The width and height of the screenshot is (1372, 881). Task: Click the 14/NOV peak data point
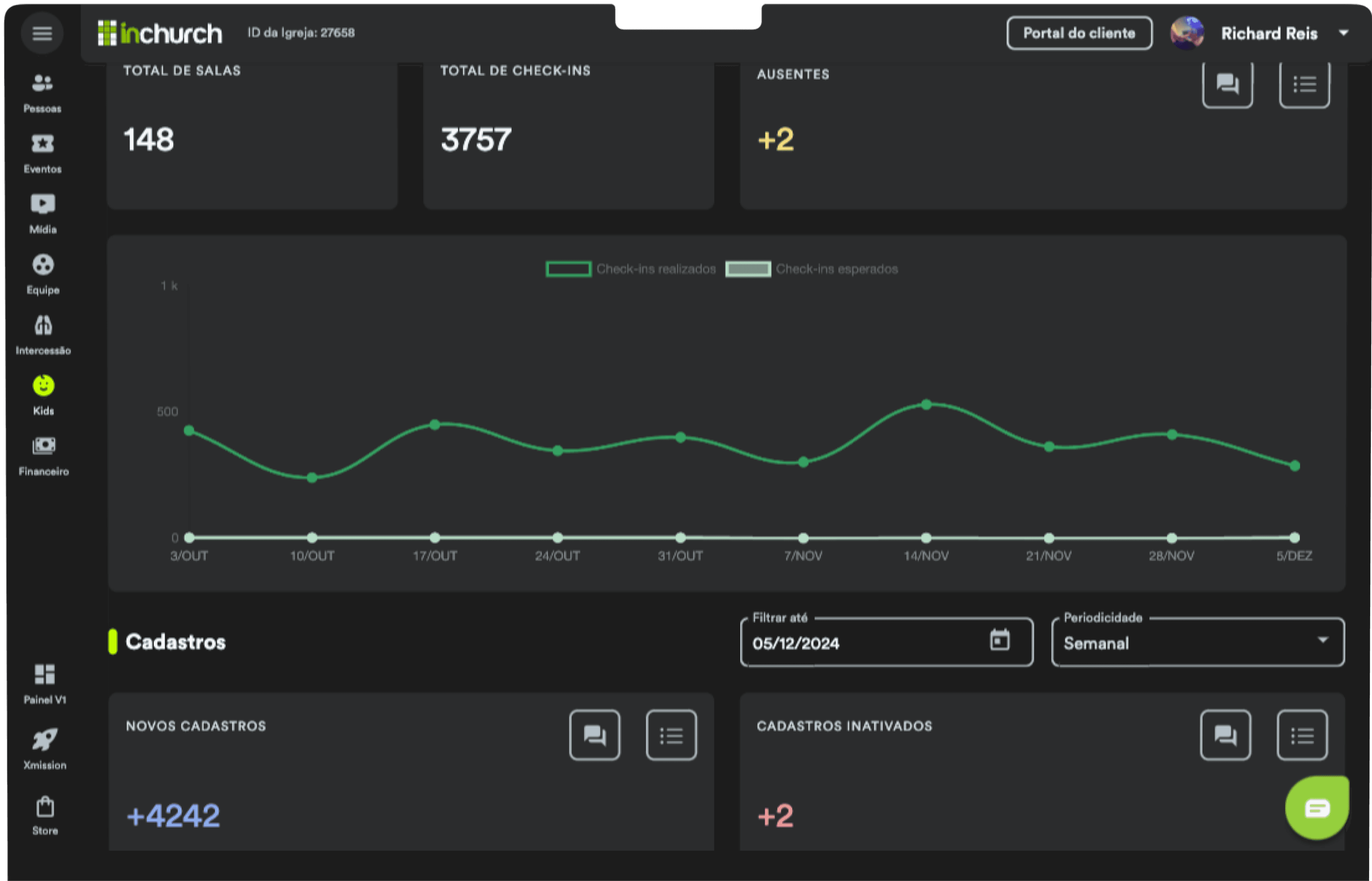[926, 404]
